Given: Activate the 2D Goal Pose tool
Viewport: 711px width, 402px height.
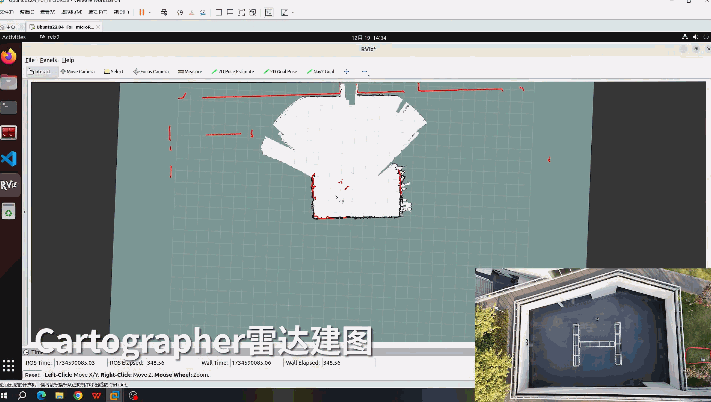Looking at the screenshot, I should (x=281, y=72).
